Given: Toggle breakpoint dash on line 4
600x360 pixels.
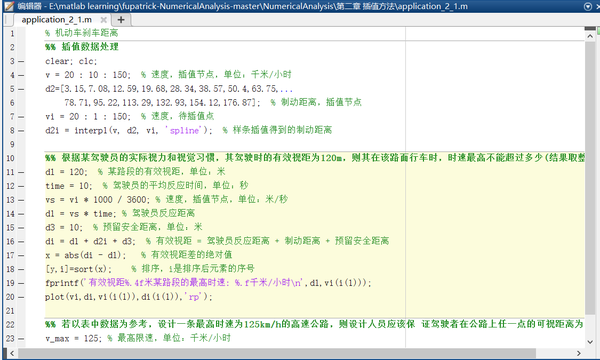Looking at the screenshot, I should click(21, 75).
